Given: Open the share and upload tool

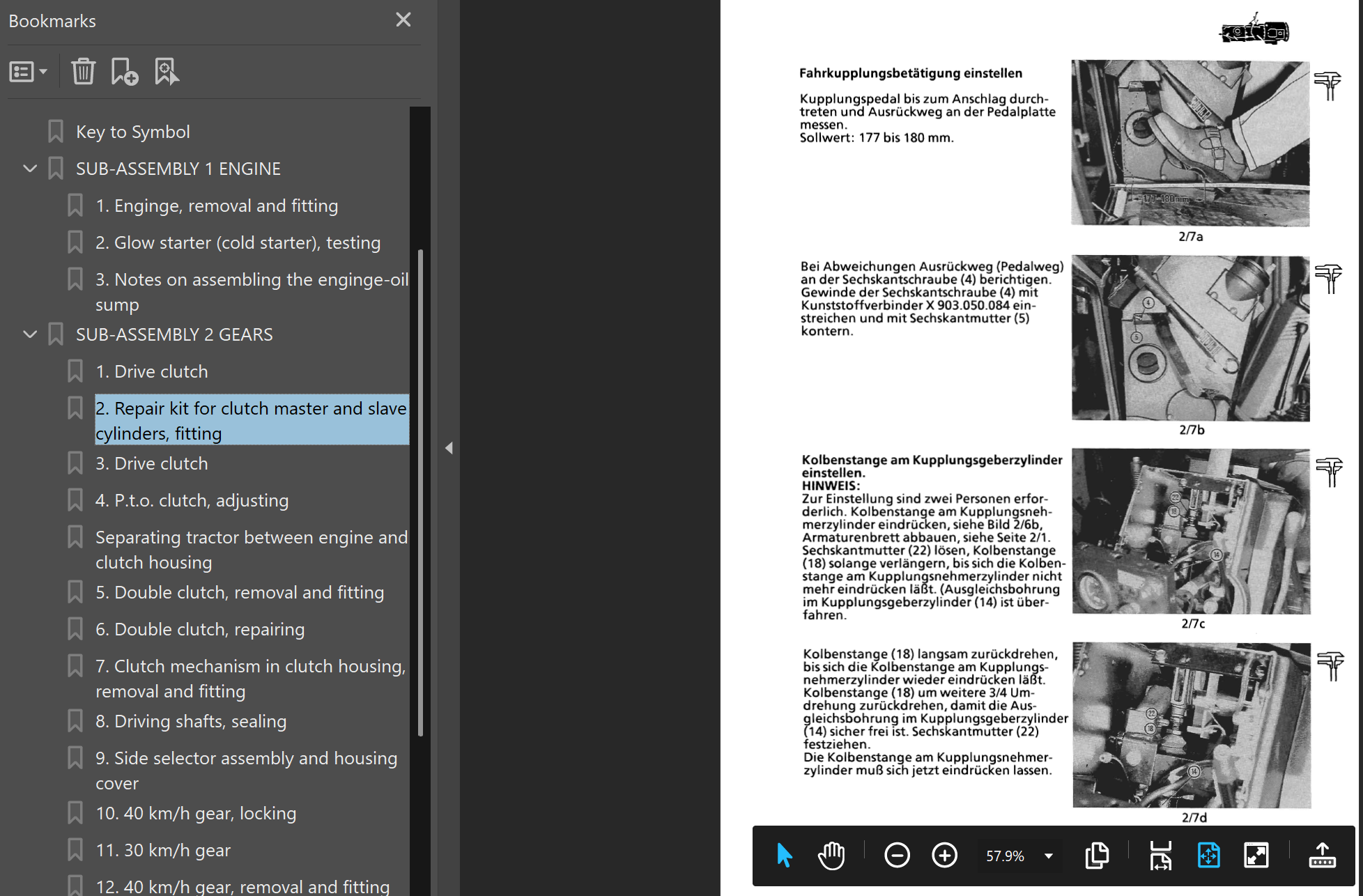Looking at the screenshot, I should (x=1322, y=855).
